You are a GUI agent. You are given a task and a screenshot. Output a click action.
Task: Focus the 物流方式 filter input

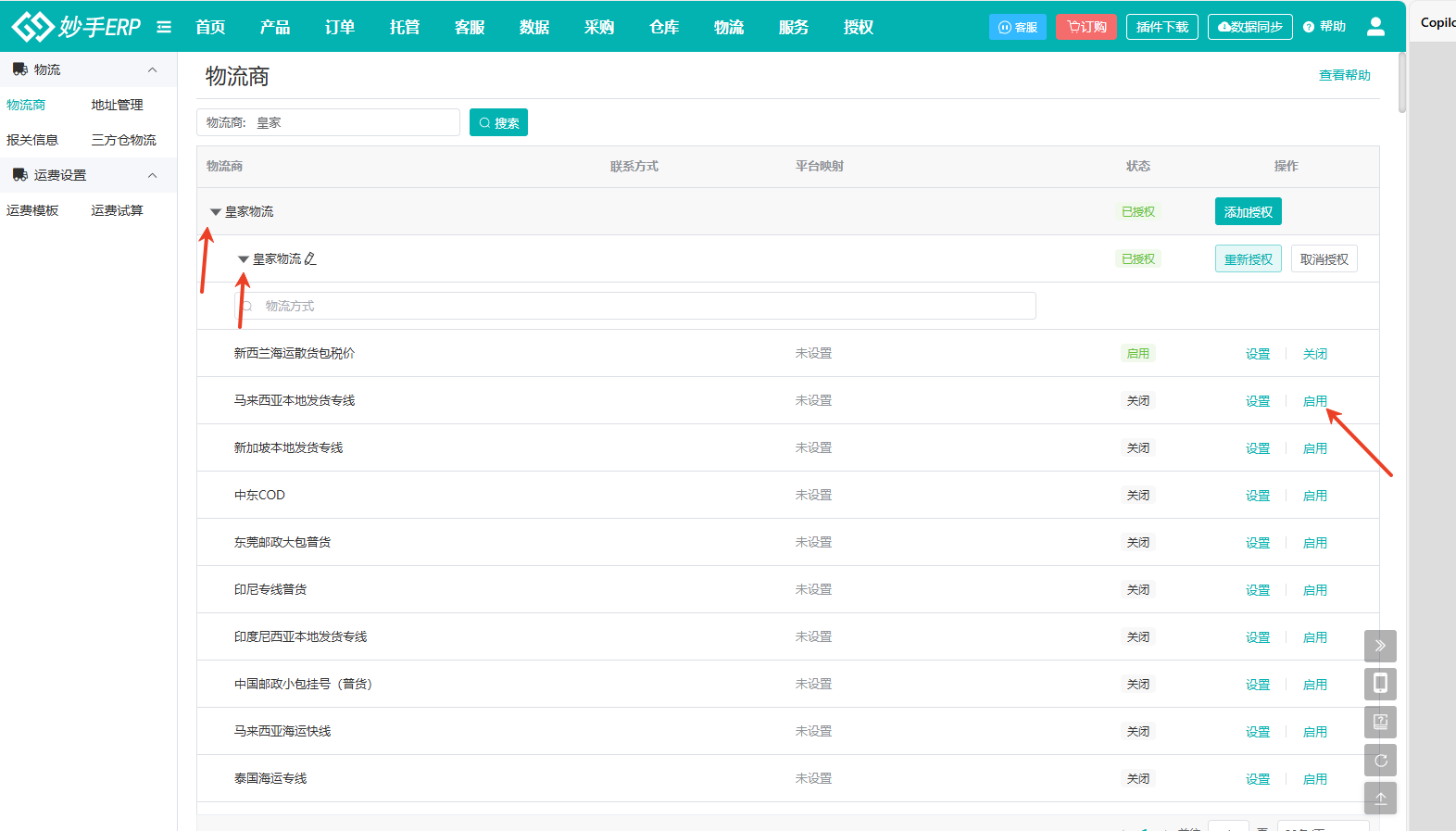634,306
